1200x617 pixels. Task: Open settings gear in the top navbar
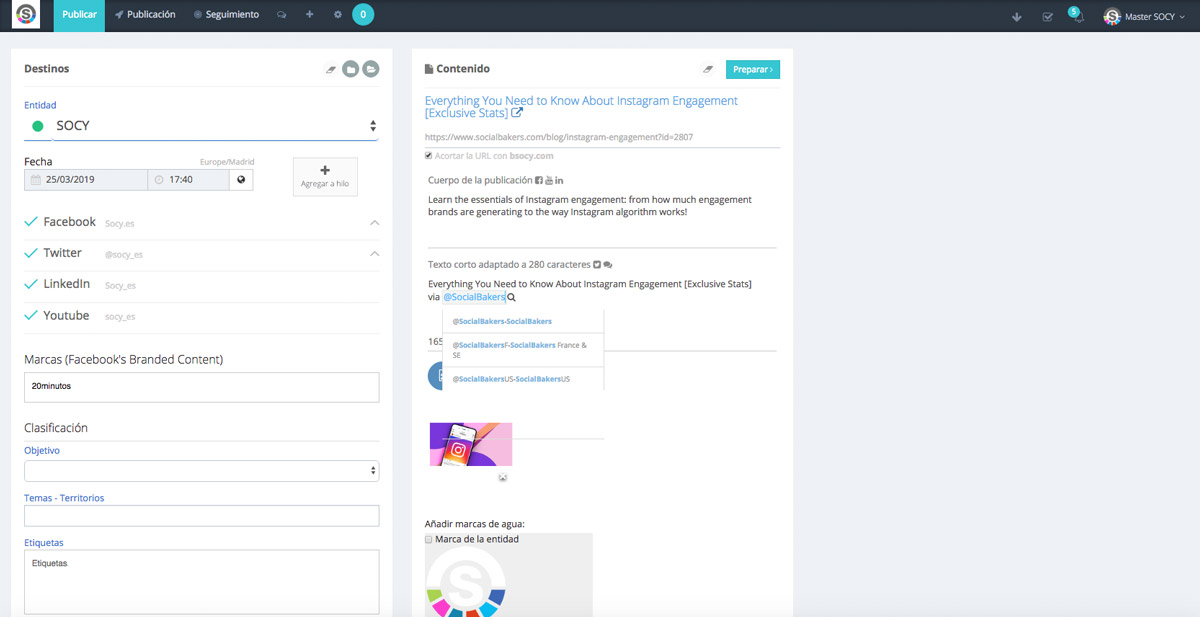(337, 15)
